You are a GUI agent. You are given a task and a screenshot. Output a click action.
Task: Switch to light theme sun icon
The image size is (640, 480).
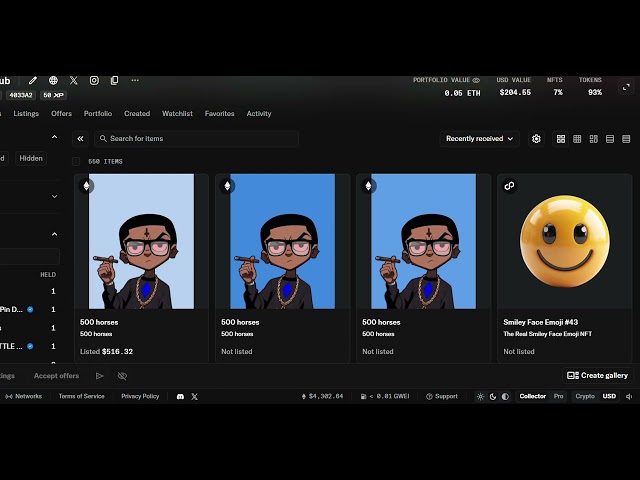(480, 397)
